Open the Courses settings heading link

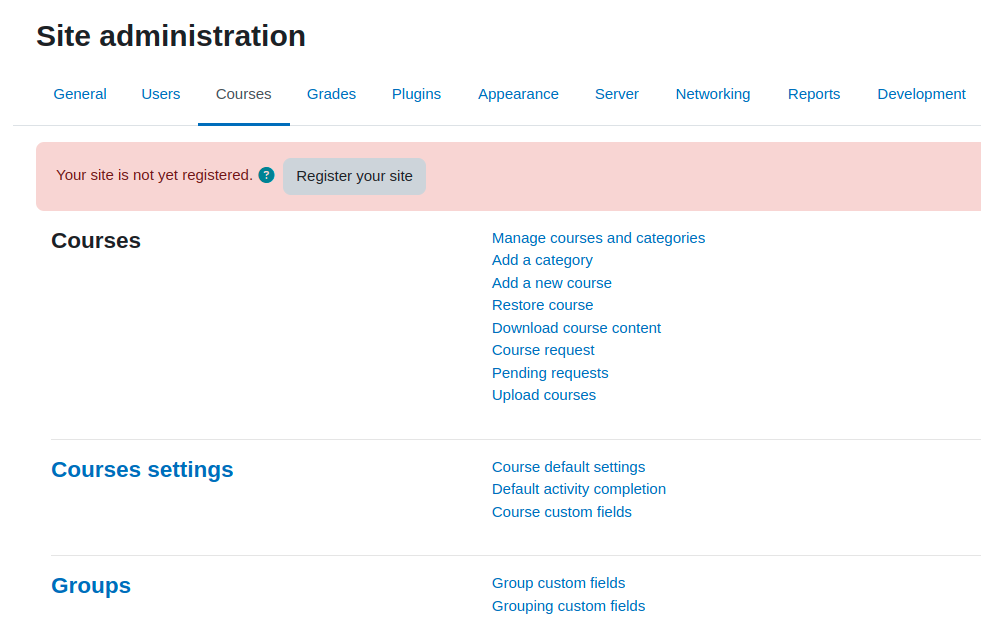(142, 469)
